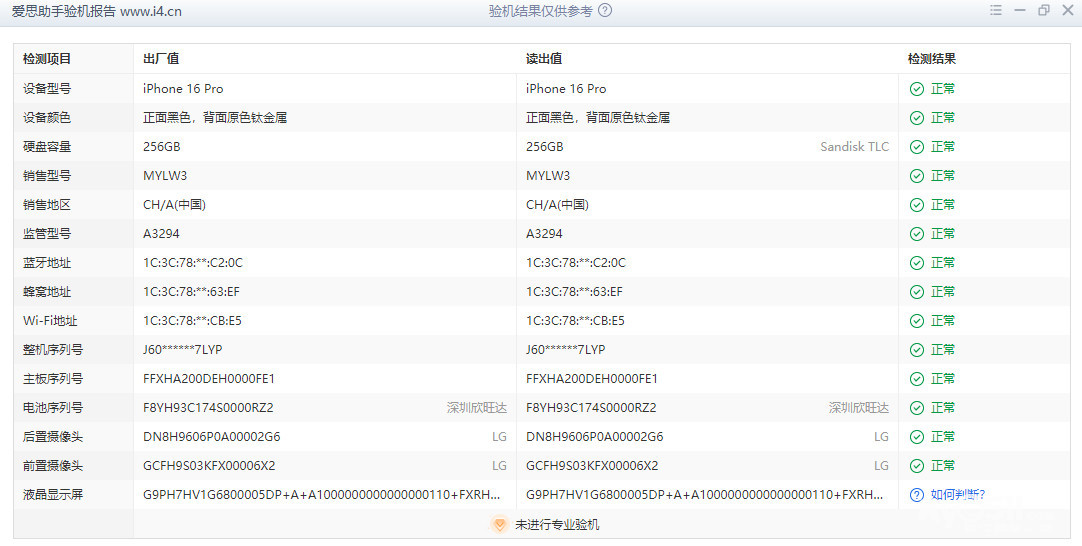Click the question icon beside 如何判断?
Image resolution: width=1082 pixels, height=546 pixels.
tap(916, 494)
